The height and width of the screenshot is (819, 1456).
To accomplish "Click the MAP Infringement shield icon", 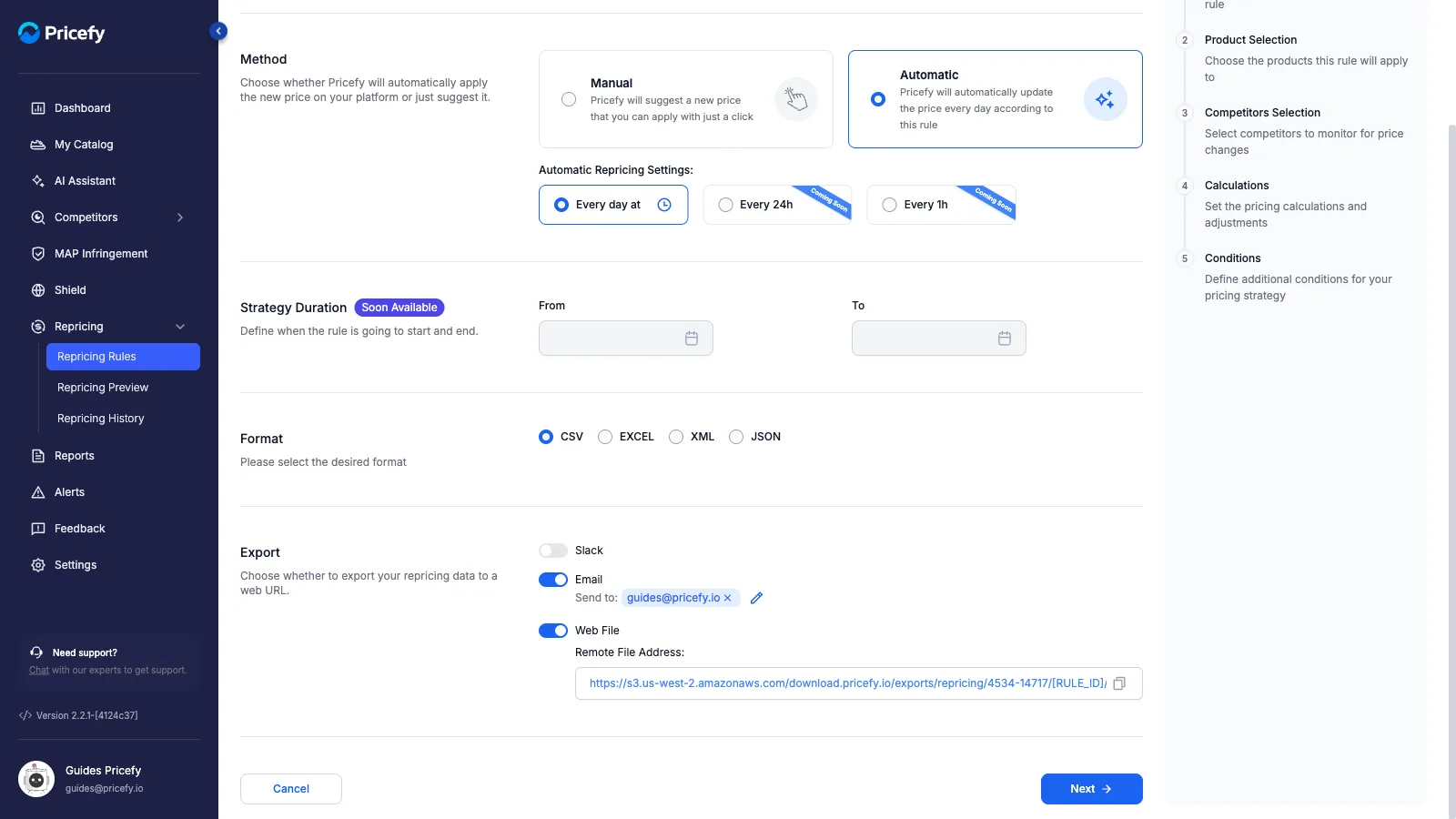I will 38,254.
